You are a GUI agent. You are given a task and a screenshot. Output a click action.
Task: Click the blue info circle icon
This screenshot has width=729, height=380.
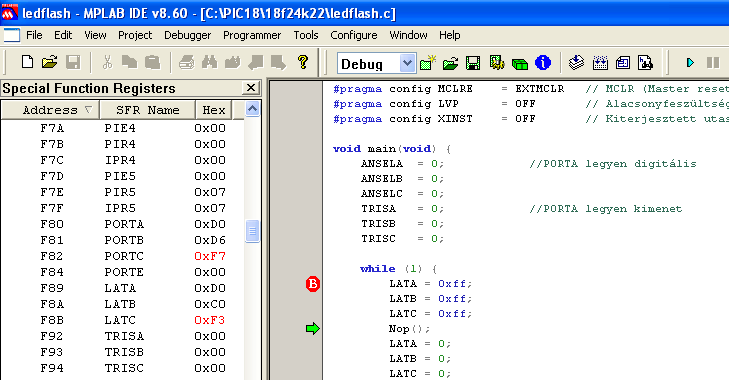[x=543, y=62]
